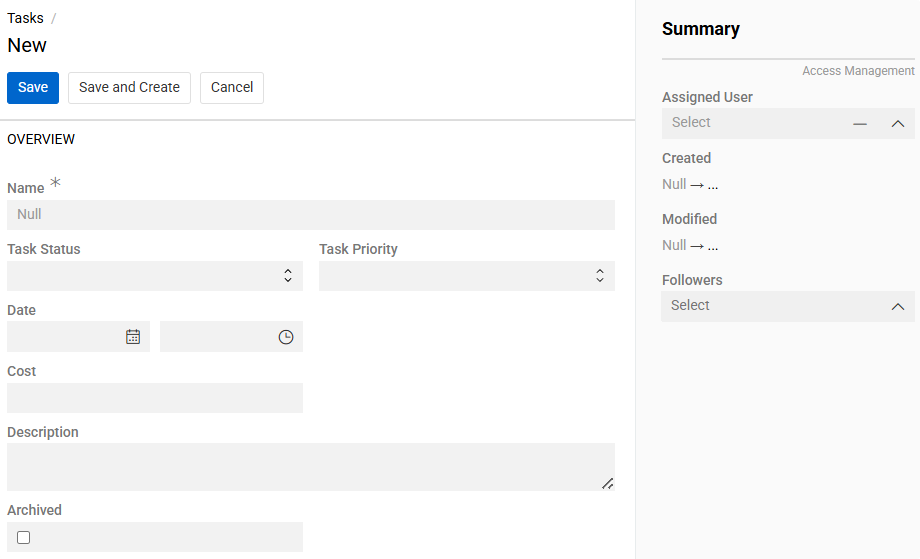
Task: Open the clock time picker icon
Action: pos(286,337)
